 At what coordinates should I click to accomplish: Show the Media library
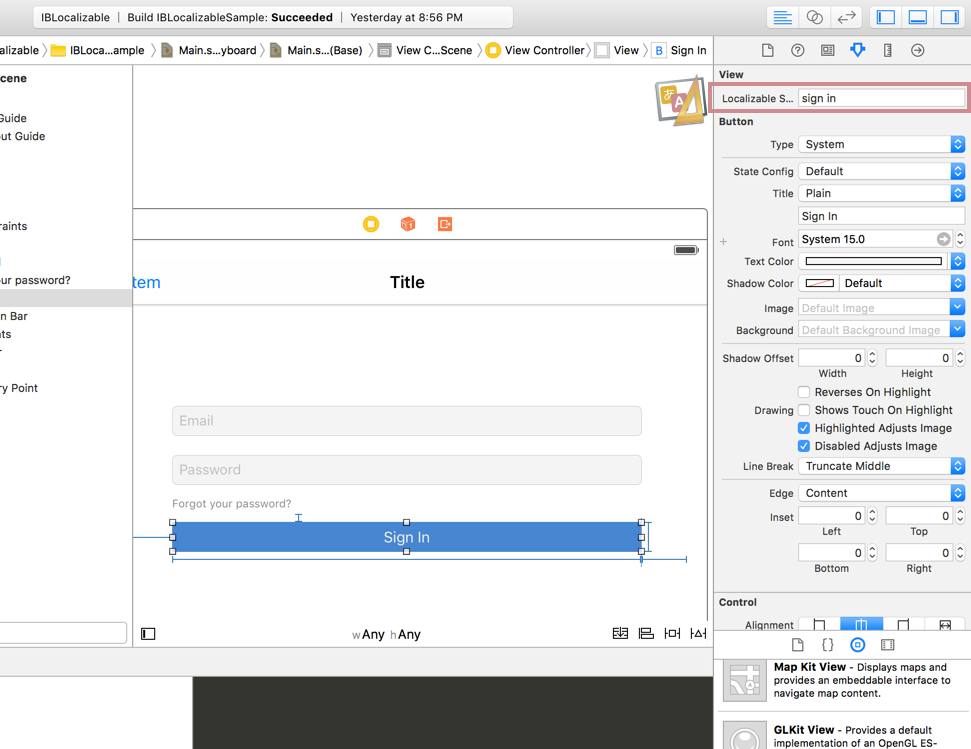(887, 645)
